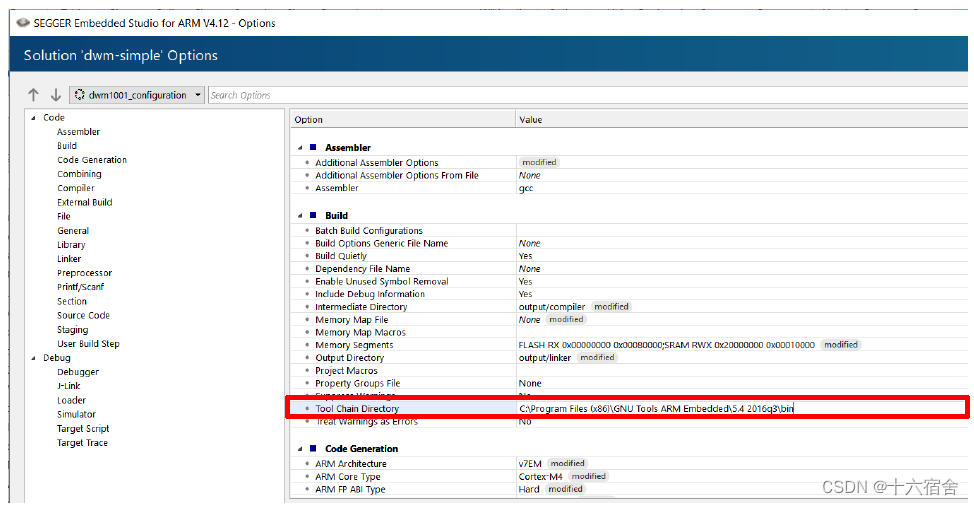This screenshot has width=974, height=505.
Task: Select Code Generation tree item
Action: [x=92, y=160]
